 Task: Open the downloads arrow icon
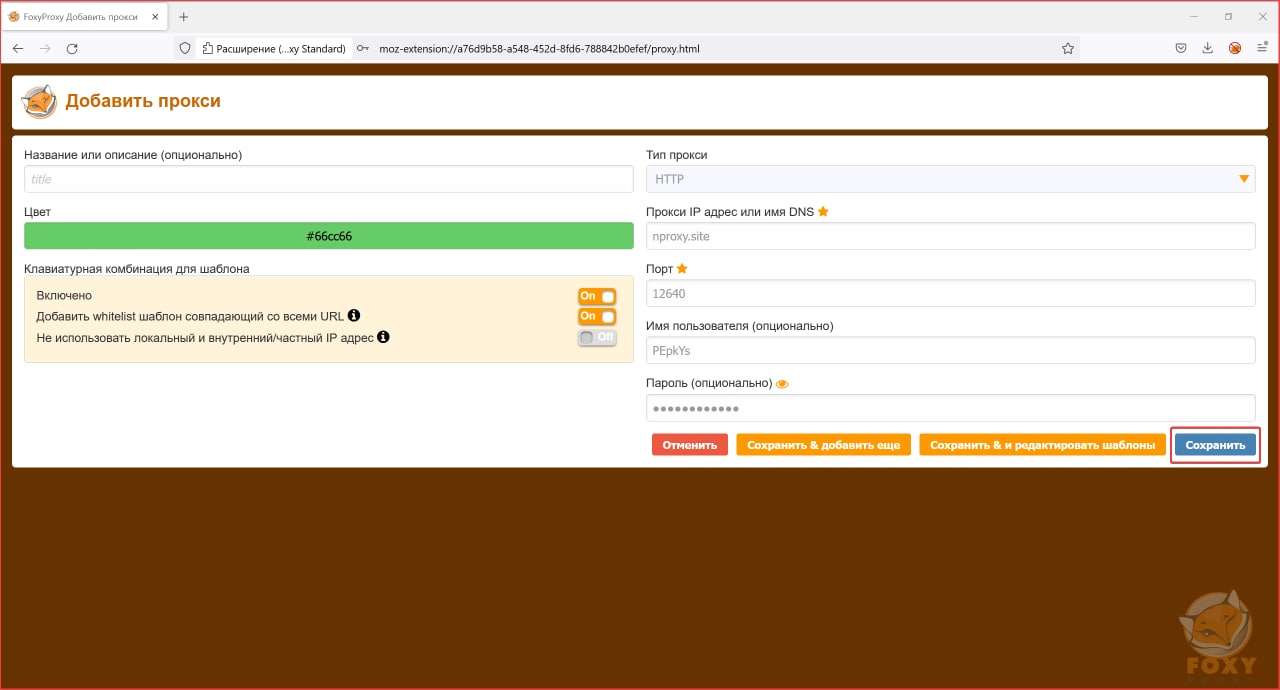pyautogui.click(x=1208, y=48)
